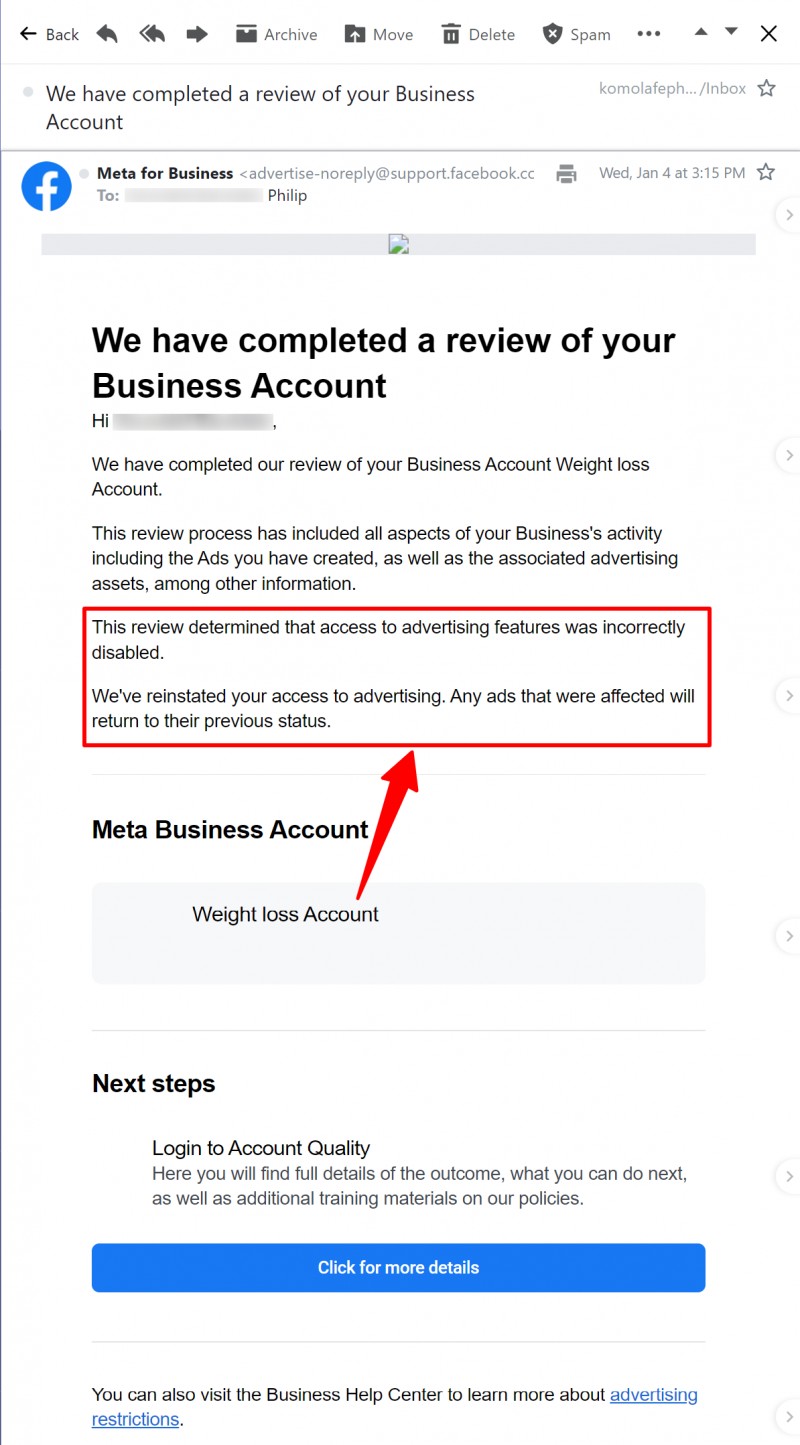Viewport: 800px width, 1445px height.
Task: Click the Forward arrow icon
Action: 197,34
